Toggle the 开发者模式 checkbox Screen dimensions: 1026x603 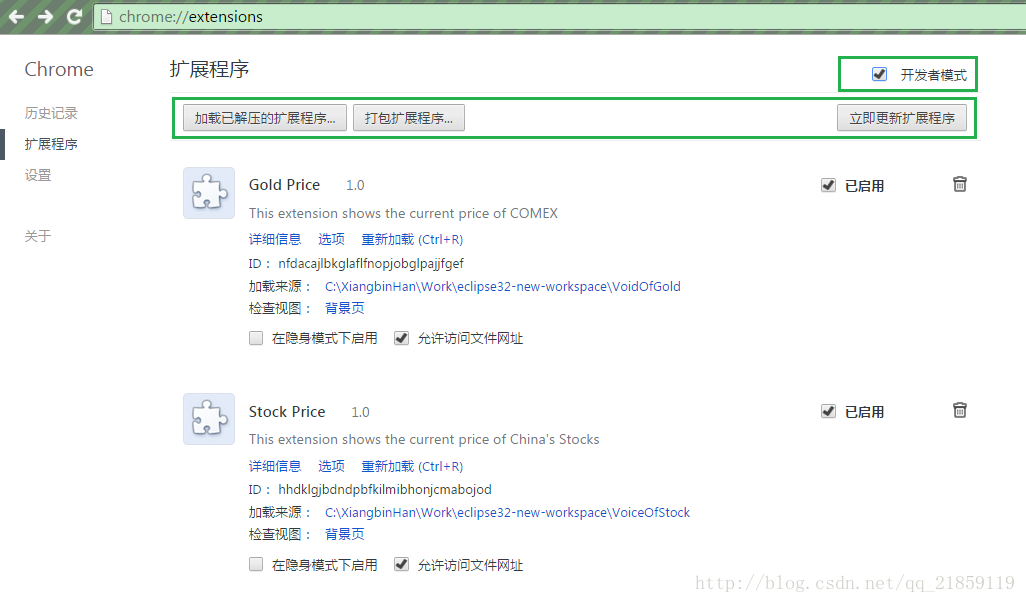coord(878,73)
